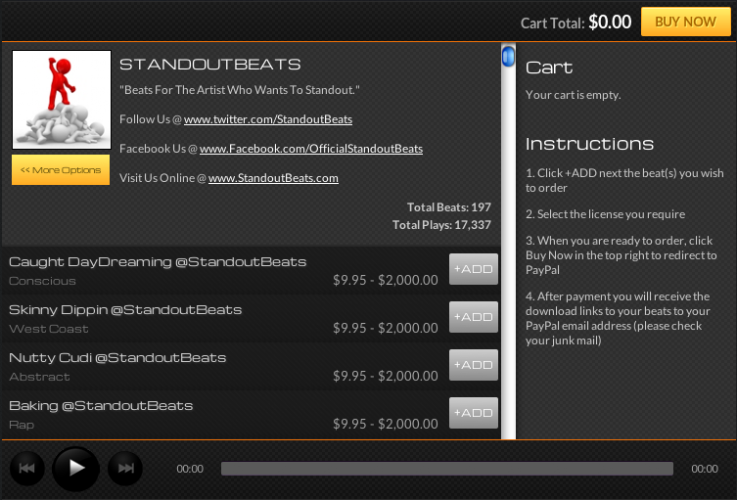Select the Skinny Dippin @StandoutBeats title
The image size is (737, 500).
(x=125, y=310)
